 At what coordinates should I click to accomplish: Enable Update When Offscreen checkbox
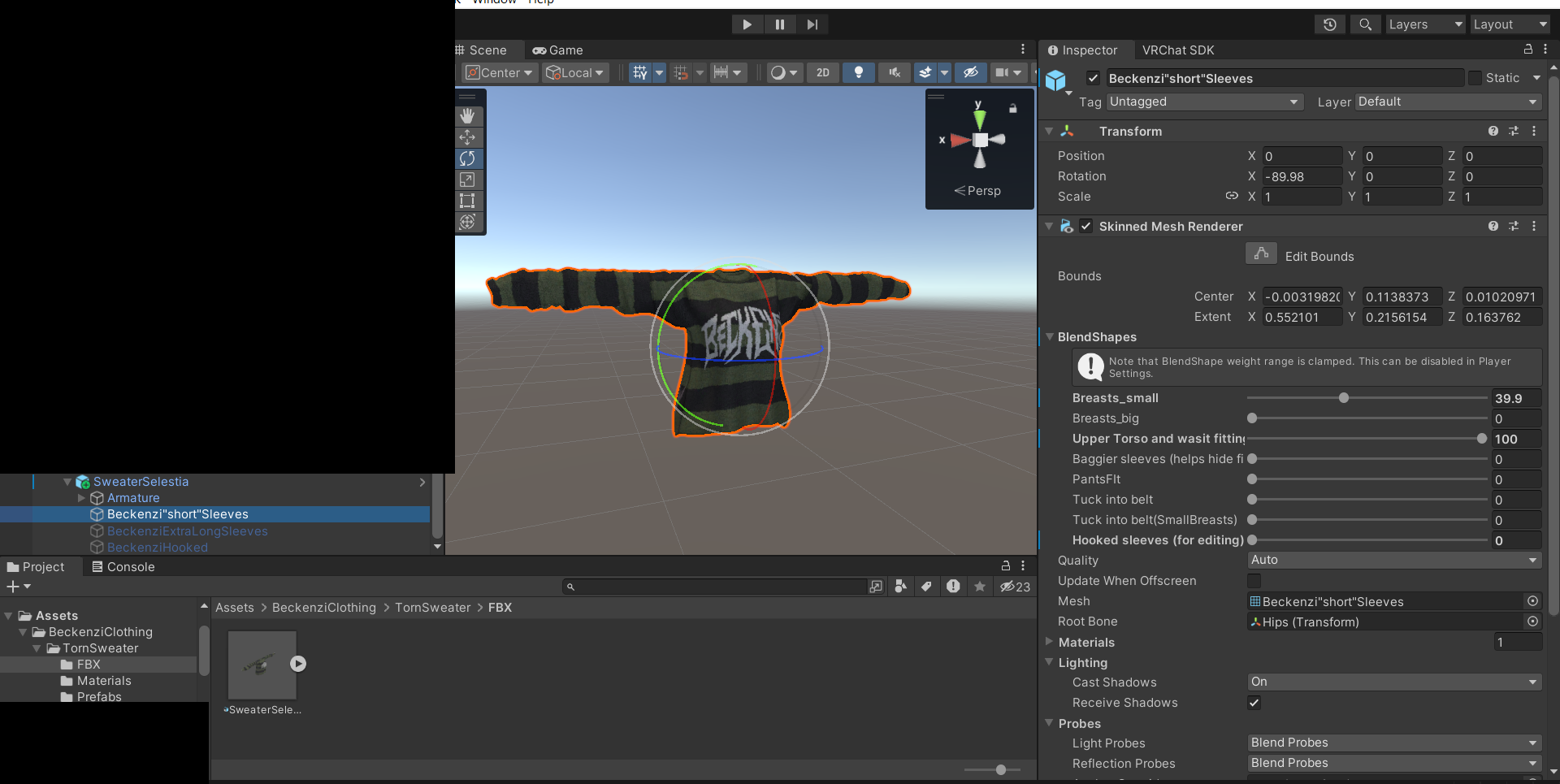(x=1254, y=580)
